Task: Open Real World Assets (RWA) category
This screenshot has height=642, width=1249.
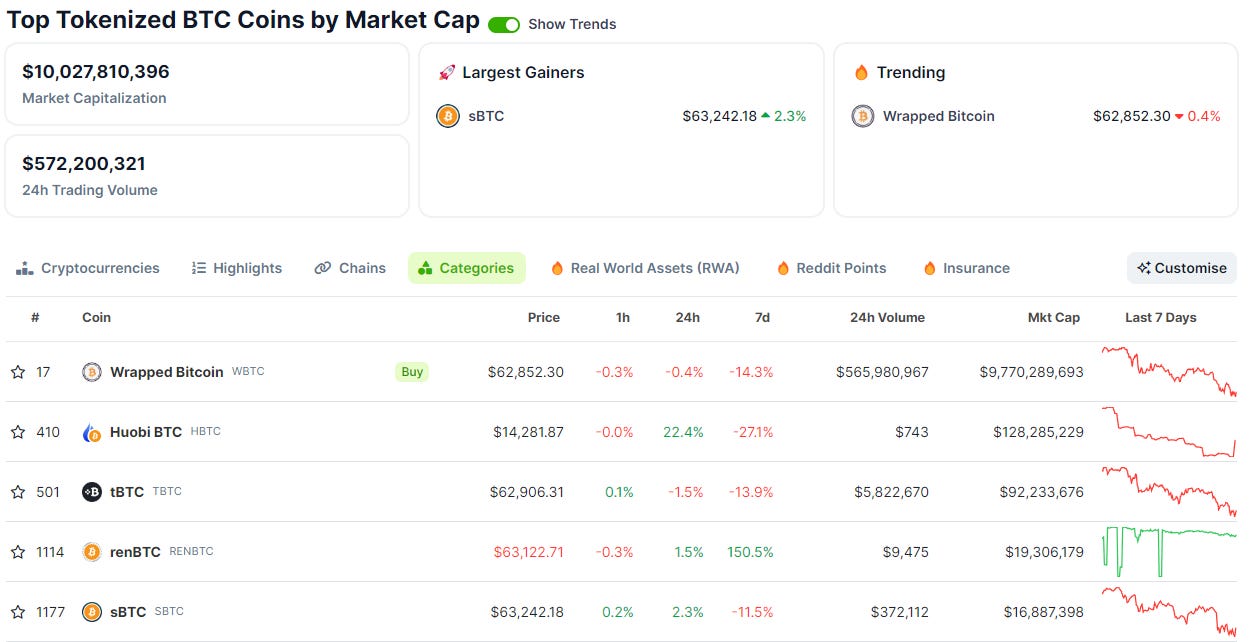Action: pos(645,268)
